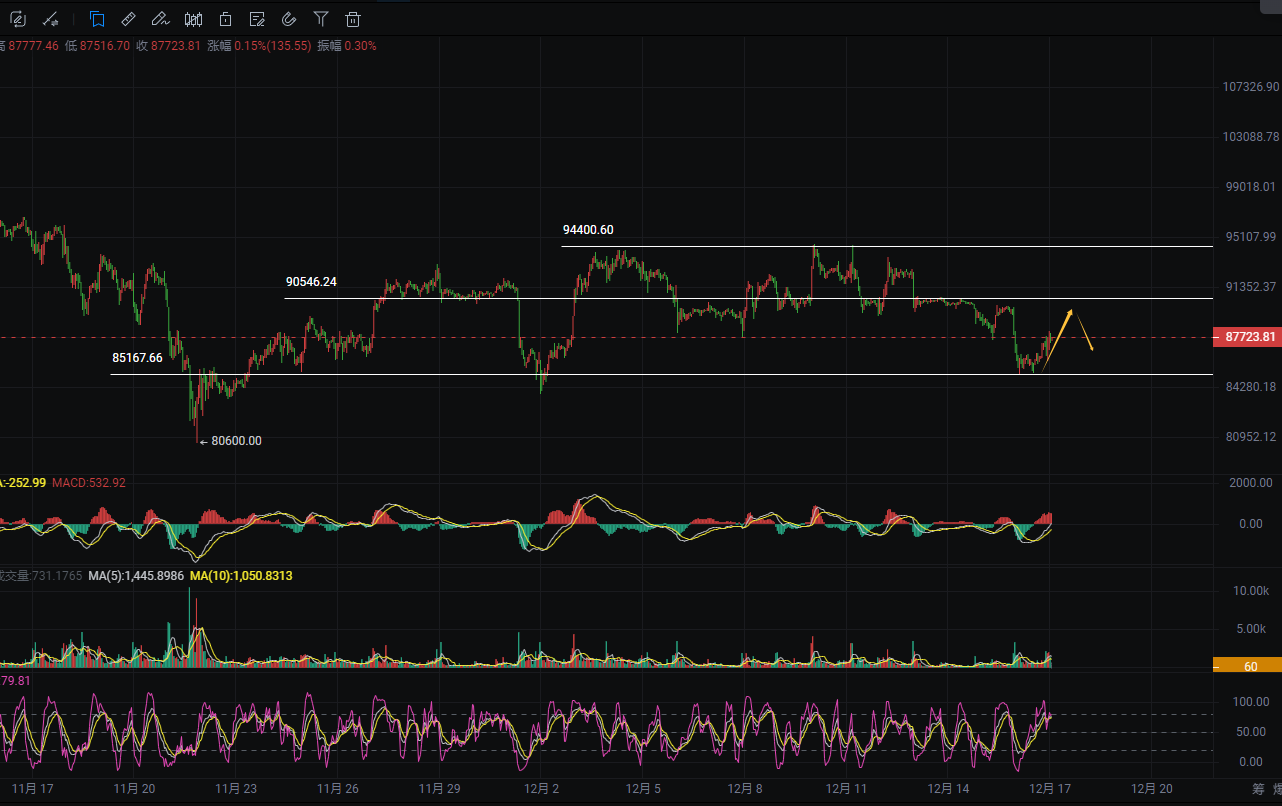
Task: Click the funnel filter icon
Action: 320,18
